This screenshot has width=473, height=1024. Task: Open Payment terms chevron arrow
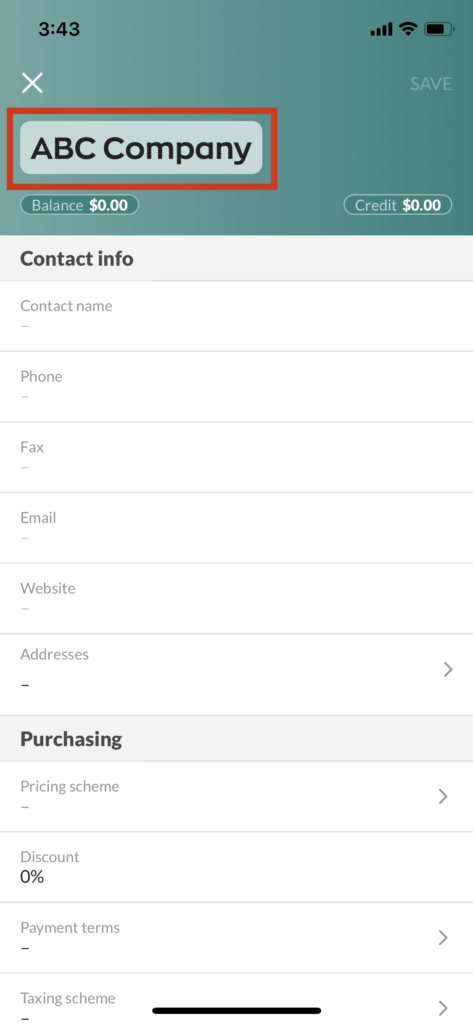(443, 938)
